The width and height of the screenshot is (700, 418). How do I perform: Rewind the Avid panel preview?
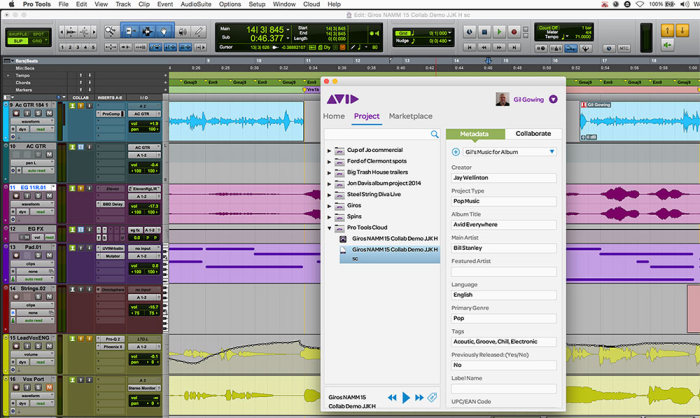(x=392, y=397)
